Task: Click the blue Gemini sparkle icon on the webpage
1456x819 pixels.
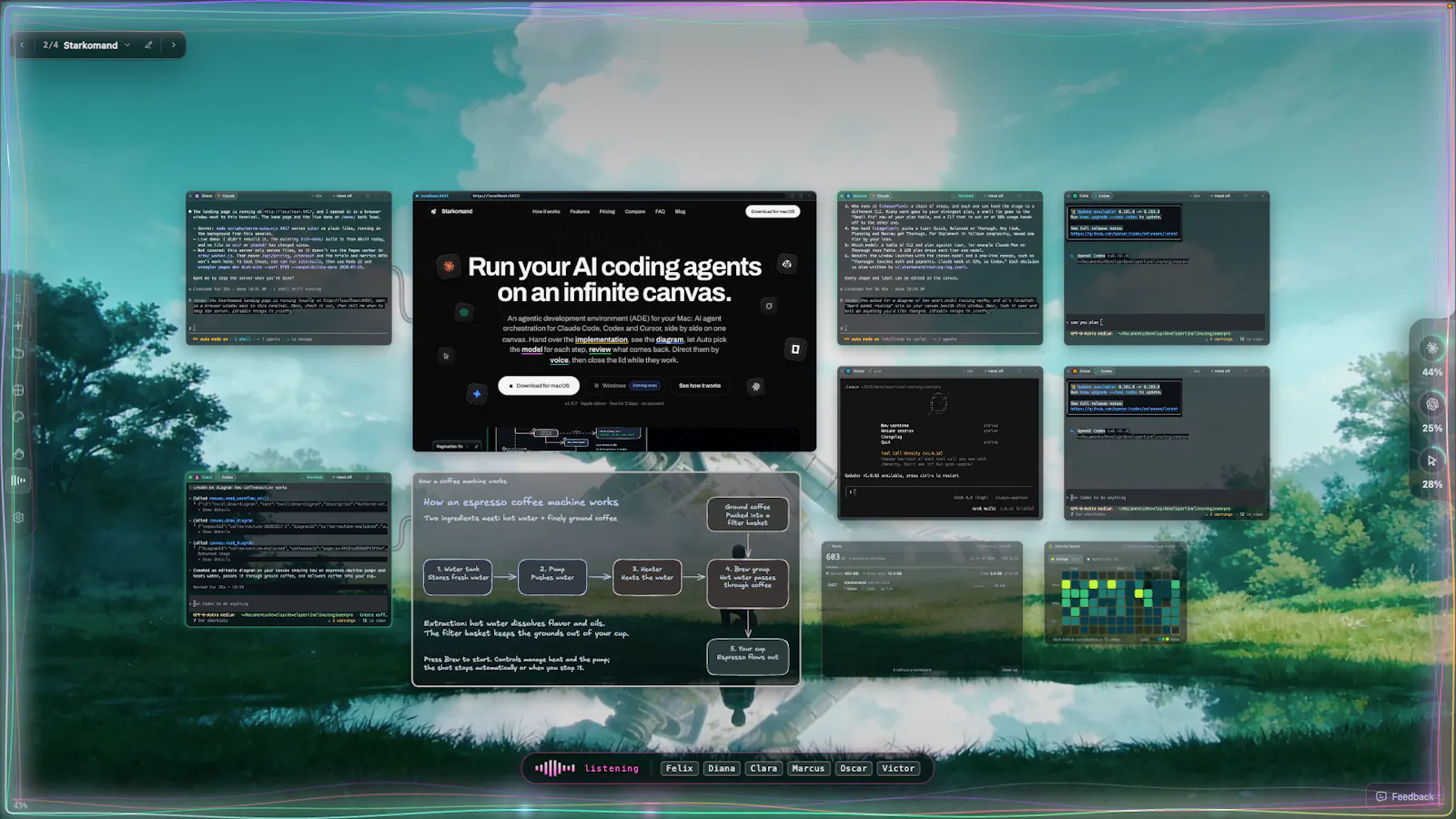Action: pyautogui.click(x=477, y=394)
